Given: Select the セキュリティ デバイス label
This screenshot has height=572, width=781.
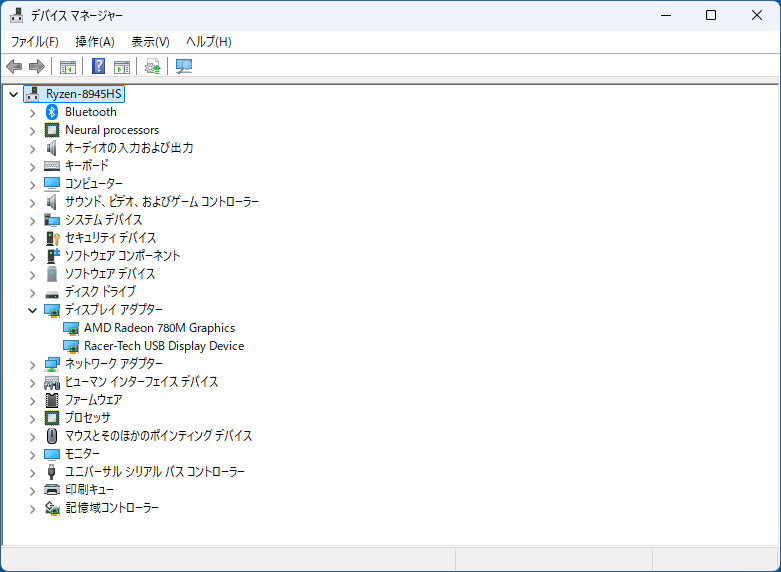Looking at the screenshot, I should 111,238.
